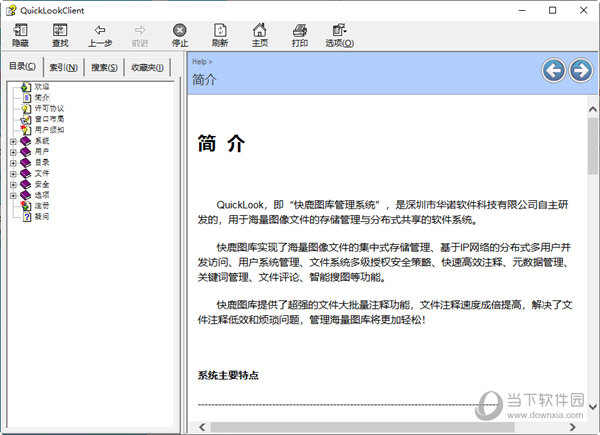Maximize the QuickLookClient window

[553, 10]
